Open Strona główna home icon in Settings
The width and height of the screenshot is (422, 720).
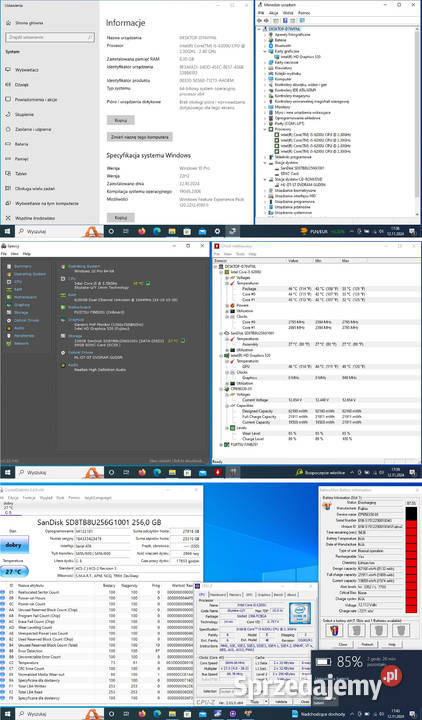tap(8, 22)
